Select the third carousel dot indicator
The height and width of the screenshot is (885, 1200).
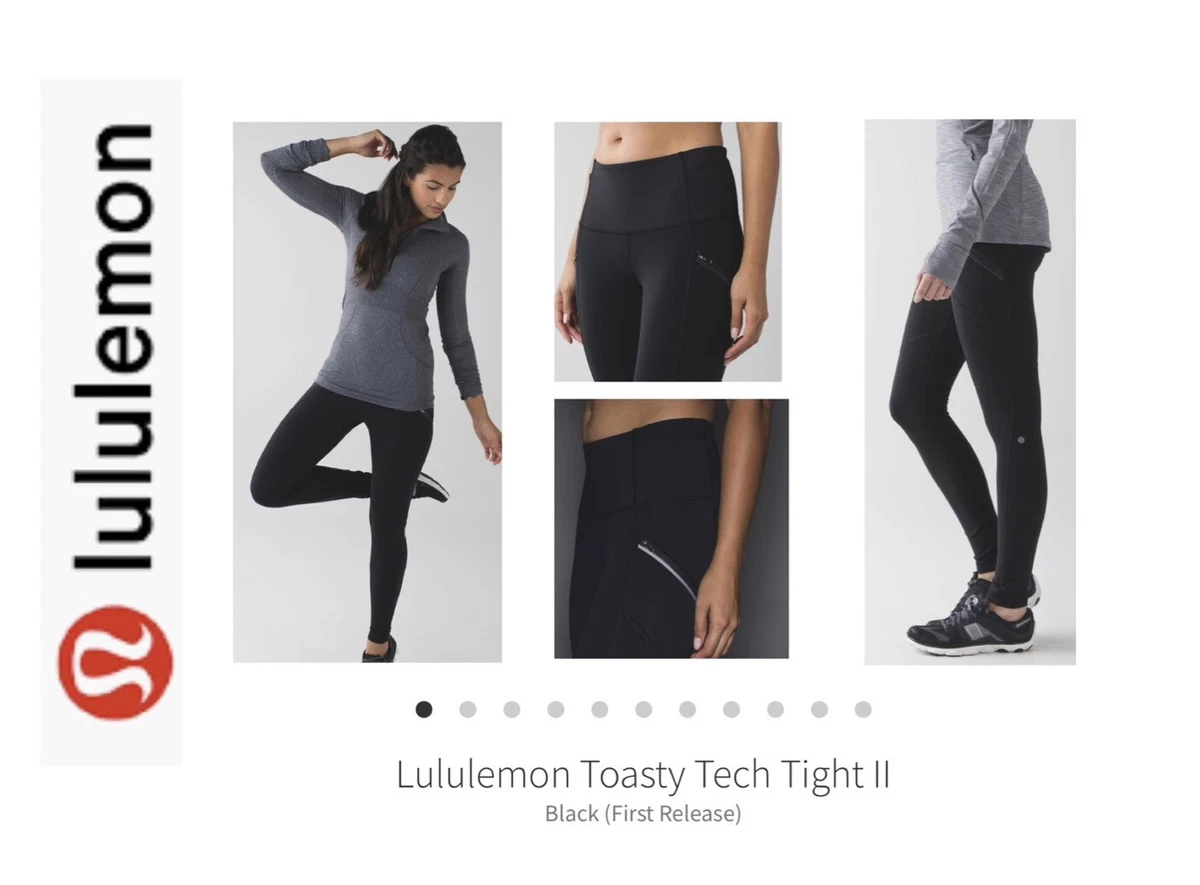[x=512, y=709]
